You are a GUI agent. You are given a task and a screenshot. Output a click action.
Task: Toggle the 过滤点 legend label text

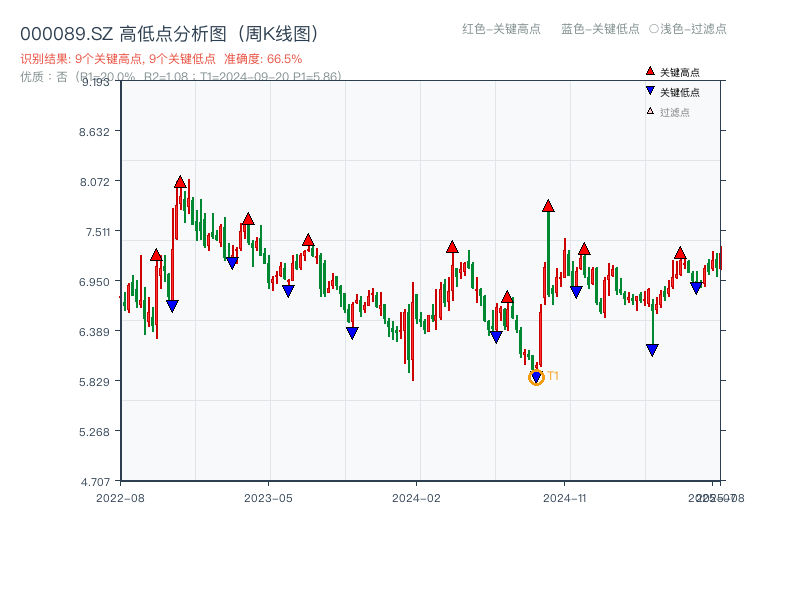tap(675, 112)
